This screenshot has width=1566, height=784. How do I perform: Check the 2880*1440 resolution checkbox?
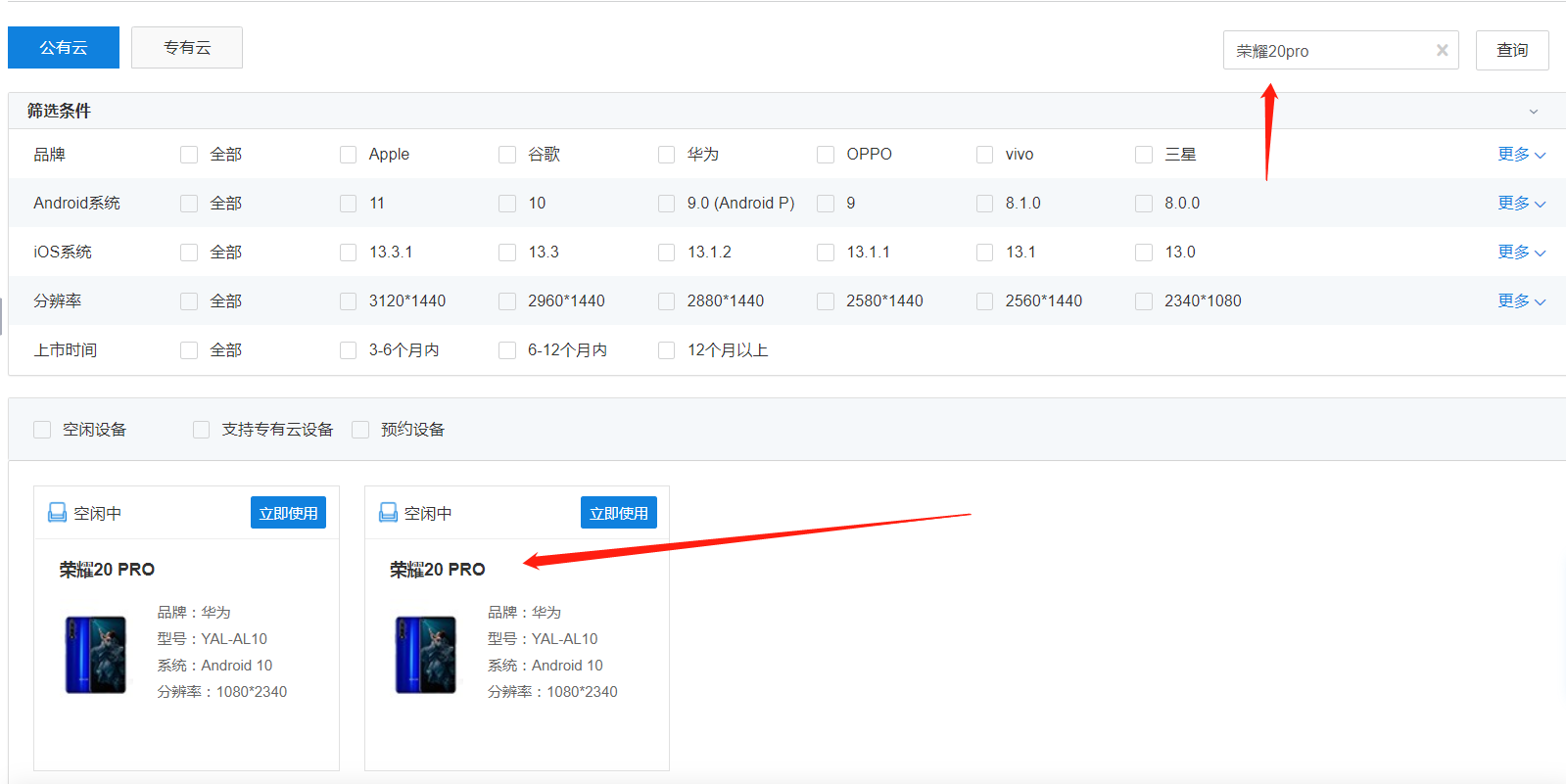[x=666, y=301]
